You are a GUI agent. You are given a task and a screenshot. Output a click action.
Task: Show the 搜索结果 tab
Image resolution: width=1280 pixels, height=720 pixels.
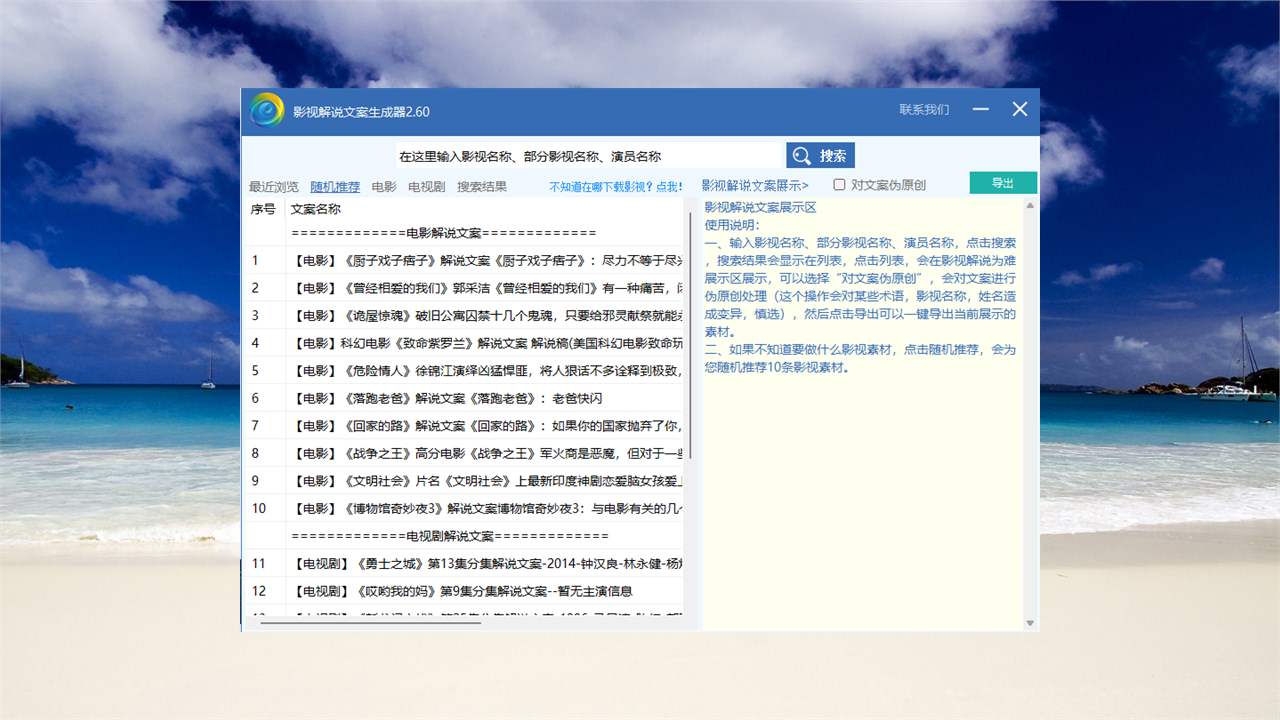pyautogui.click(x=482, y=186)
